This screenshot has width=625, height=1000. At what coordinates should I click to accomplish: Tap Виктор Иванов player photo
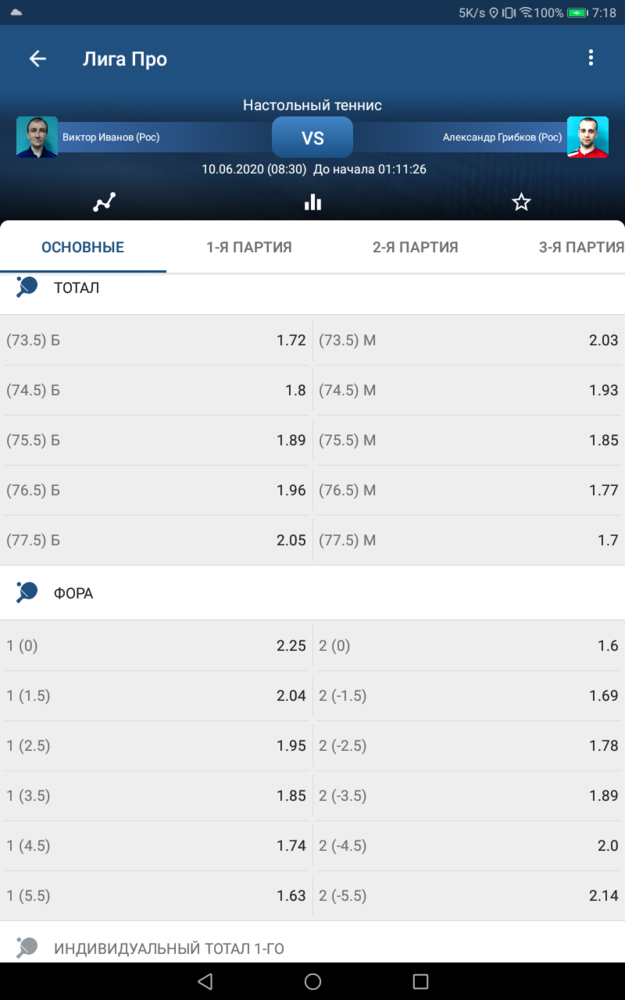click(37, 136)
